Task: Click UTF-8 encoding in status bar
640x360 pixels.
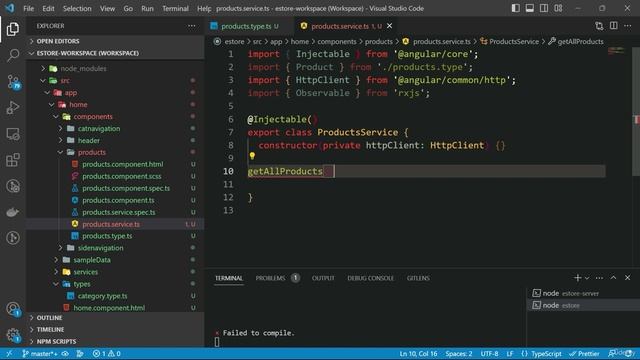Action: tap(489, 353)
